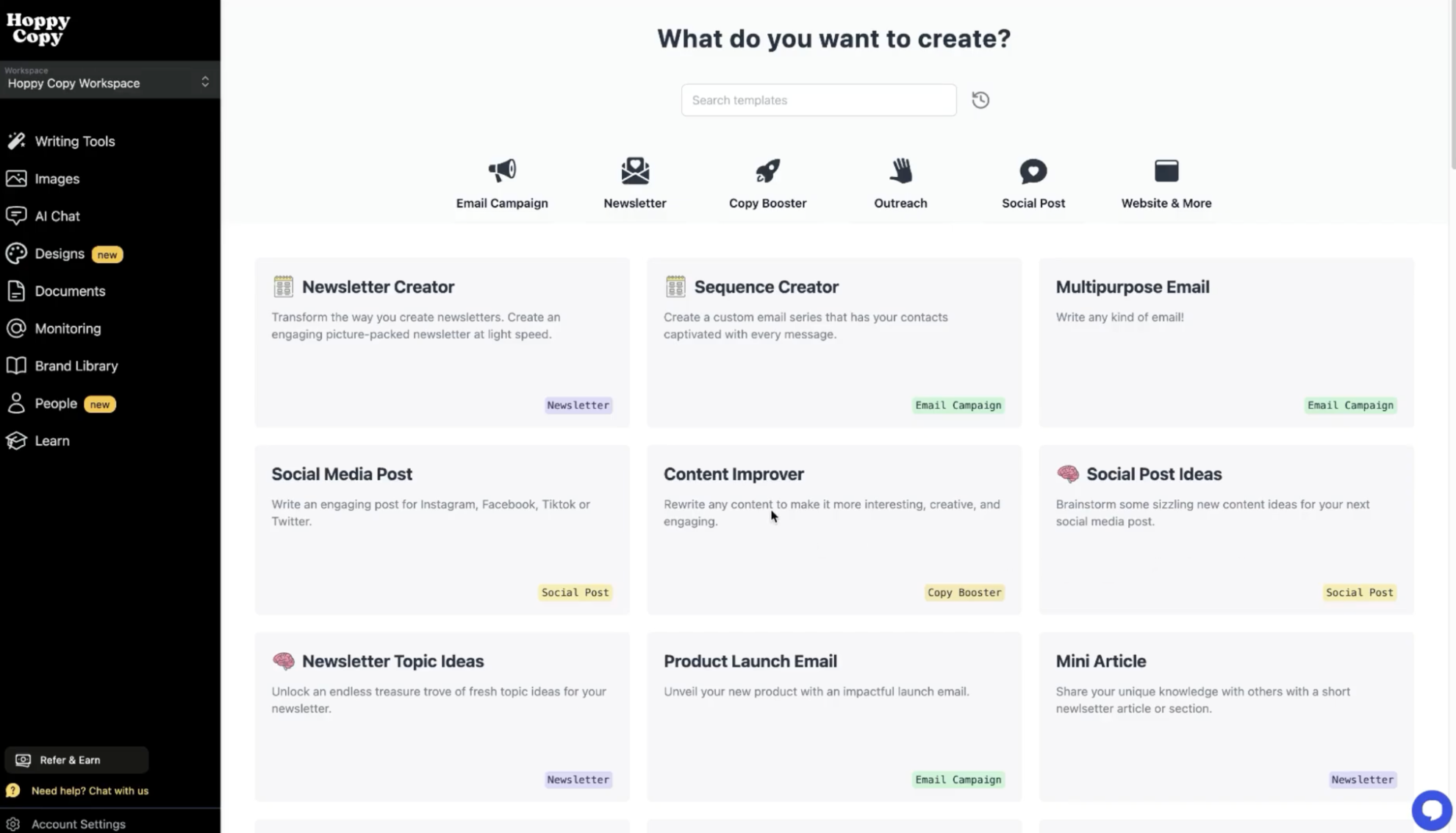Open Account Settings
1456x833 pixels.
point(79,823)
